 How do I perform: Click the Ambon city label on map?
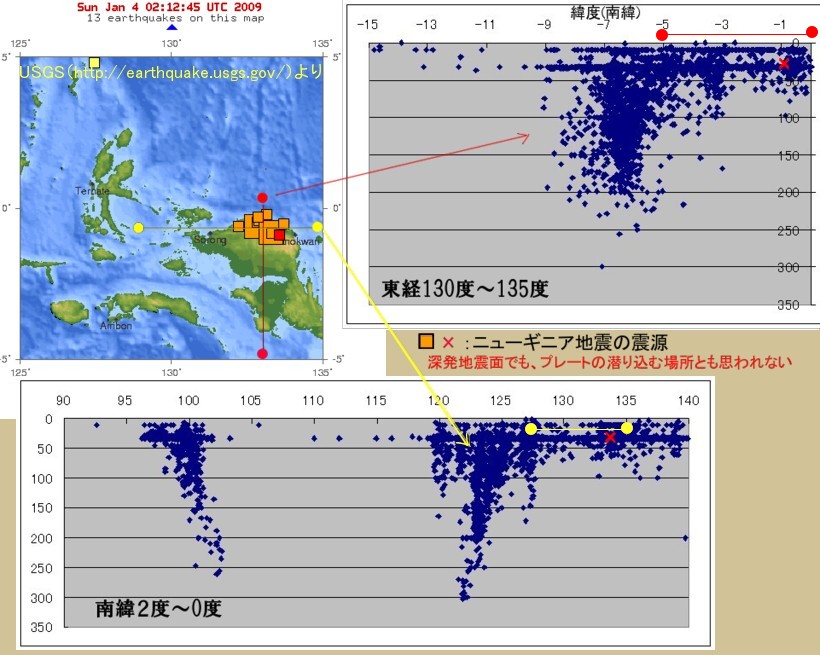coord(115,326)
